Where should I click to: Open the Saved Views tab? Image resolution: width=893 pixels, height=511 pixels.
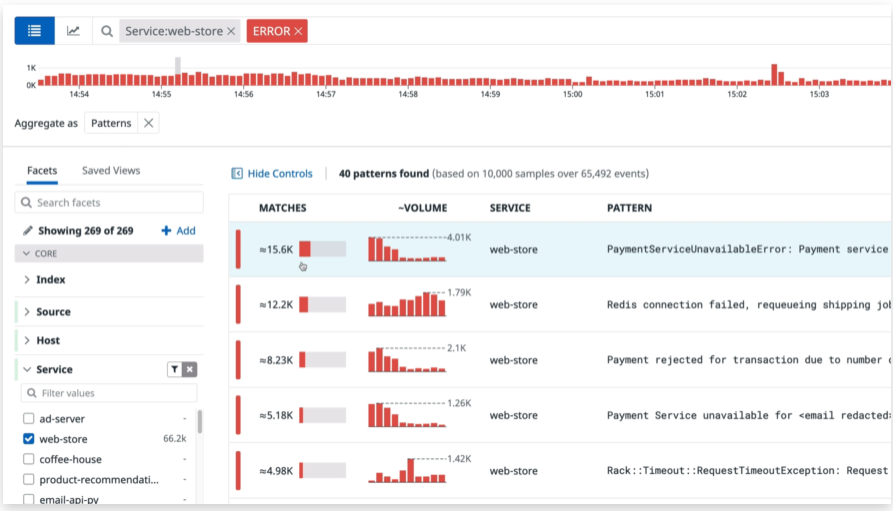tap(110, 171)
